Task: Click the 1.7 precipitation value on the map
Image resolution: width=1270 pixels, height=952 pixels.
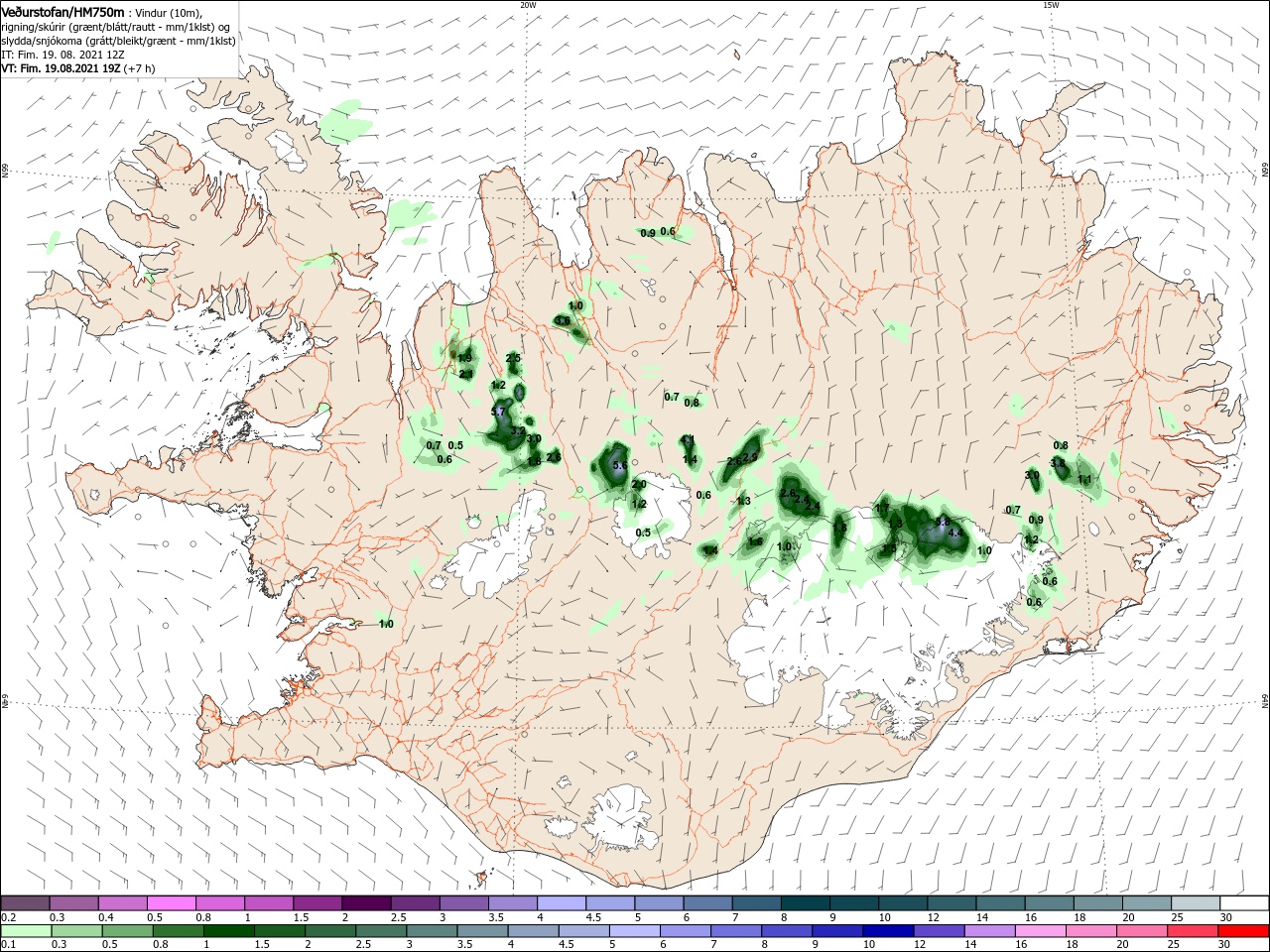Action: point(882,509)
